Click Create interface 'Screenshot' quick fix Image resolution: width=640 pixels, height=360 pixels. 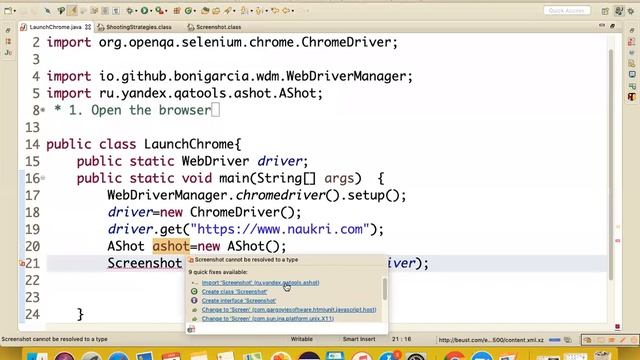[239, 300]
